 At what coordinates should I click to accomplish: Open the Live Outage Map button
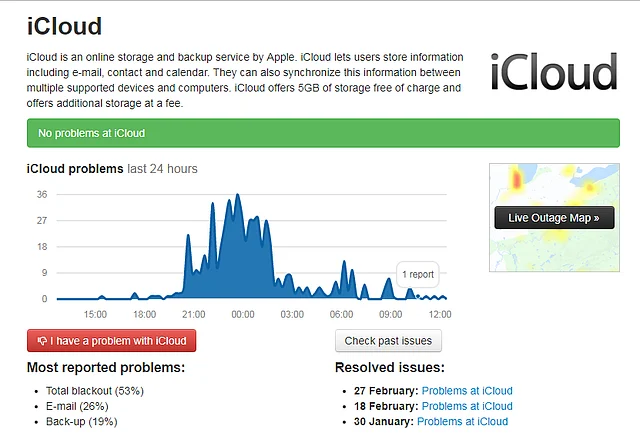click(x=554, y=217)
